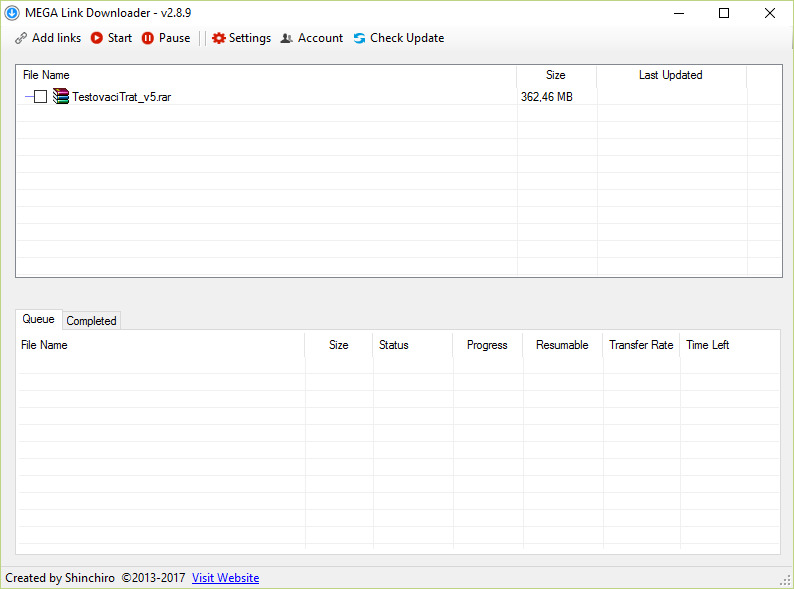This screenshot has height=589, width=794.
Task: Tick the checkbox for TestovaciTrat_v5.rar
Action: [x=41, y=96]
